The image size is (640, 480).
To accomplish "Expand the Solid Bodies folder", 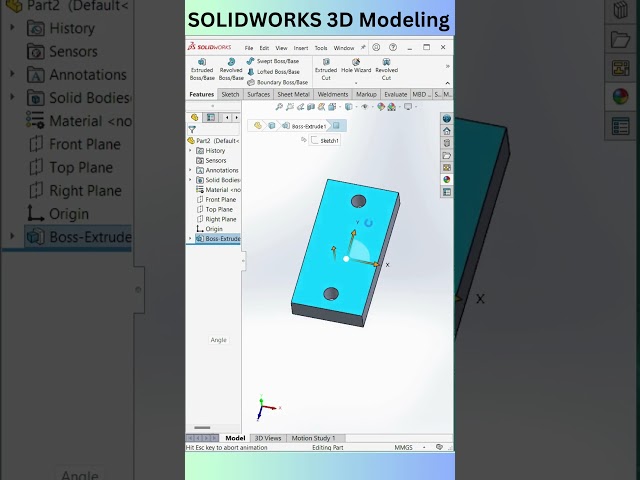I will [190, 180].
